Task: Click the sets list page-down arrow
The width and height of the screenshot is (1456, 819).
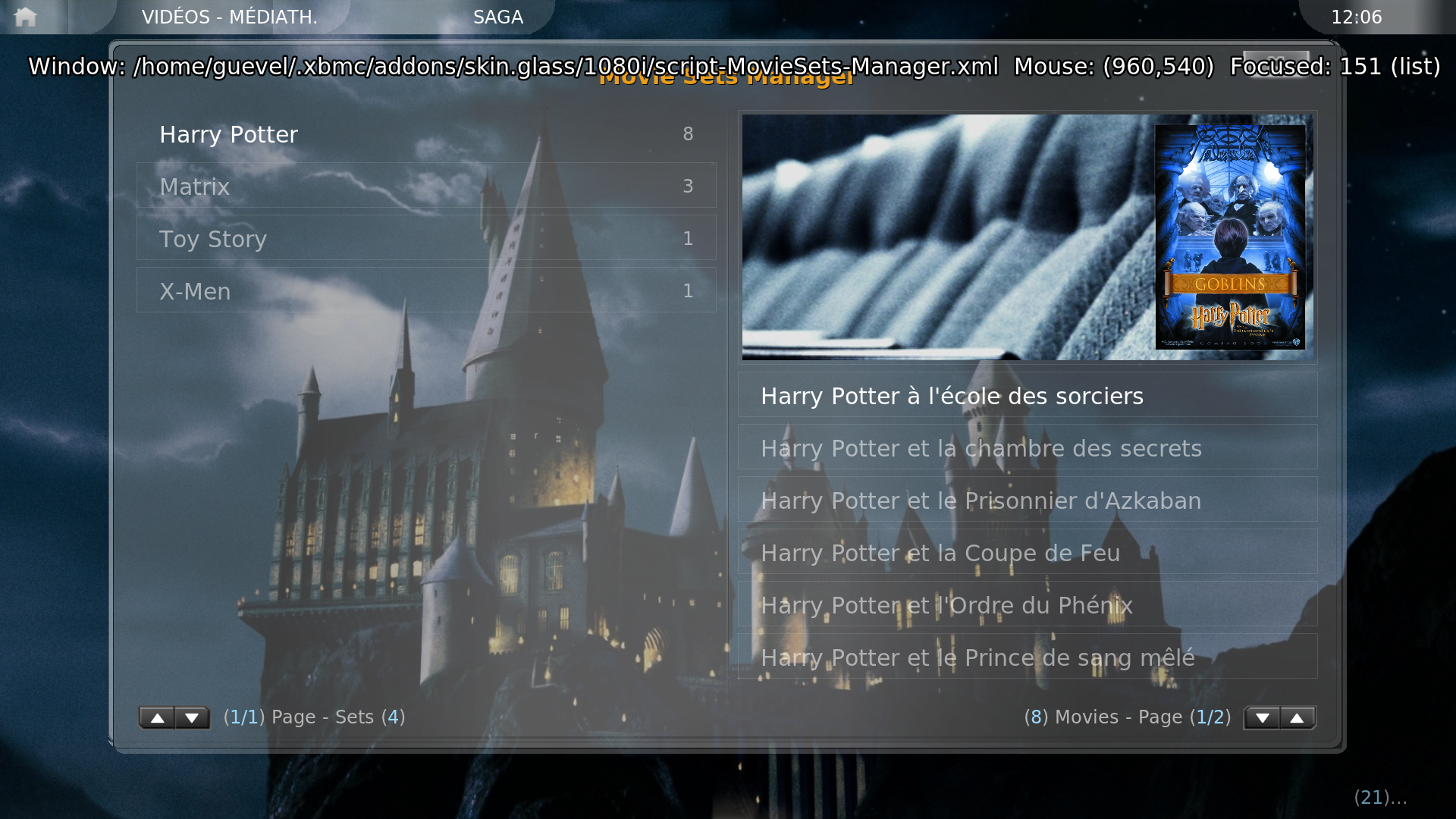Action: click(x=192, y=717)
